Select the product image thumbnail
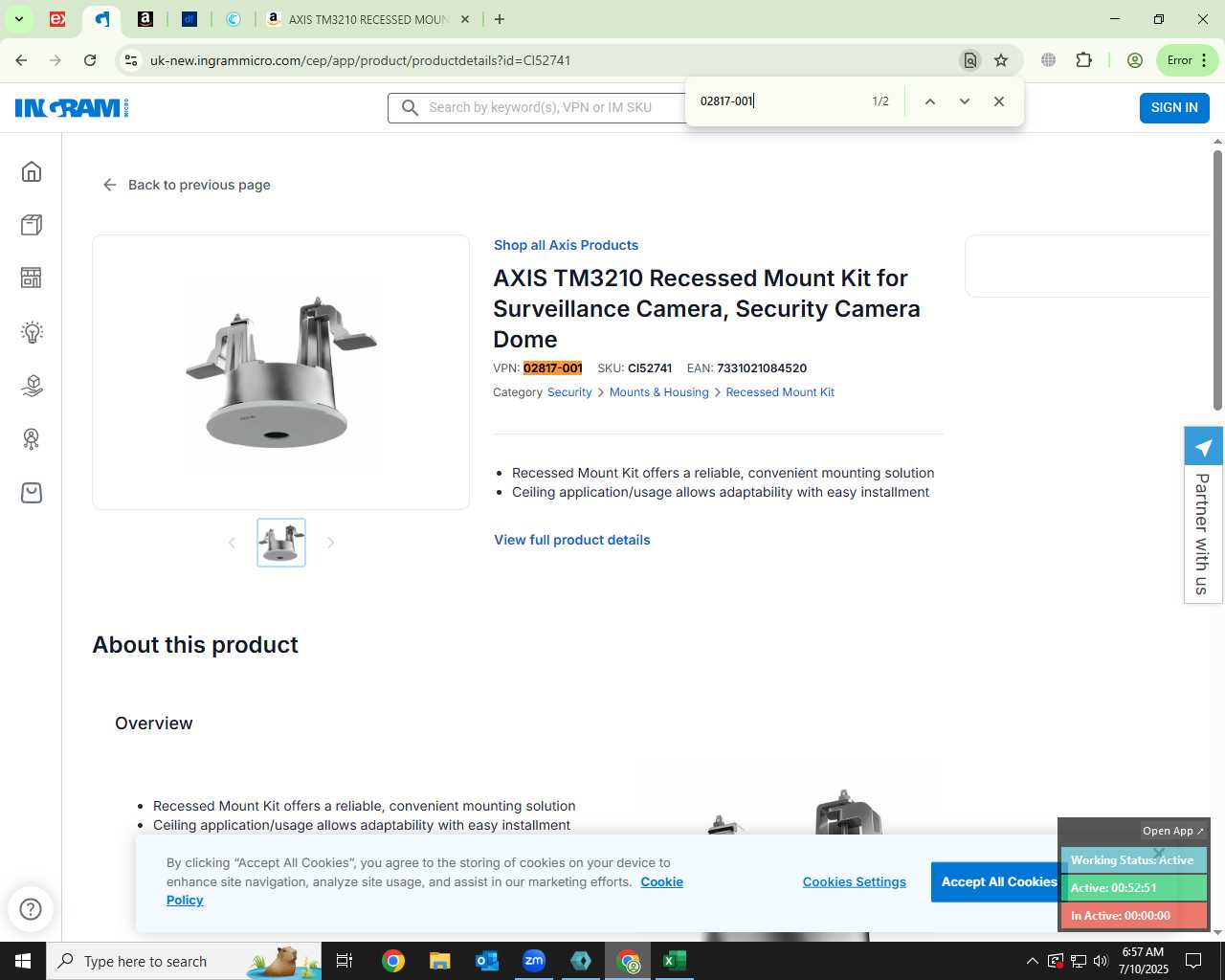Screen dimensions: 1225x980 pos(281,543)
